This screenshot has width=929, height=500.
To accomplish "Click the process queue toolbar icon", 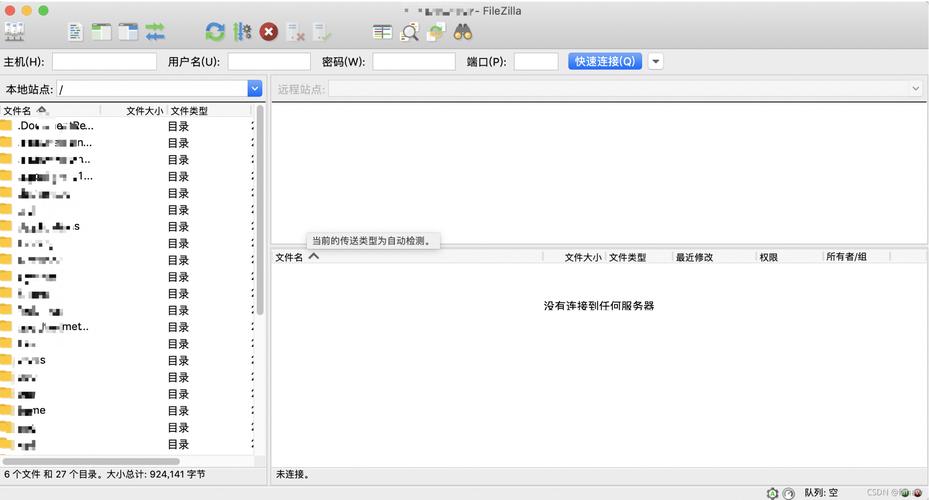I will pos(242,32).
